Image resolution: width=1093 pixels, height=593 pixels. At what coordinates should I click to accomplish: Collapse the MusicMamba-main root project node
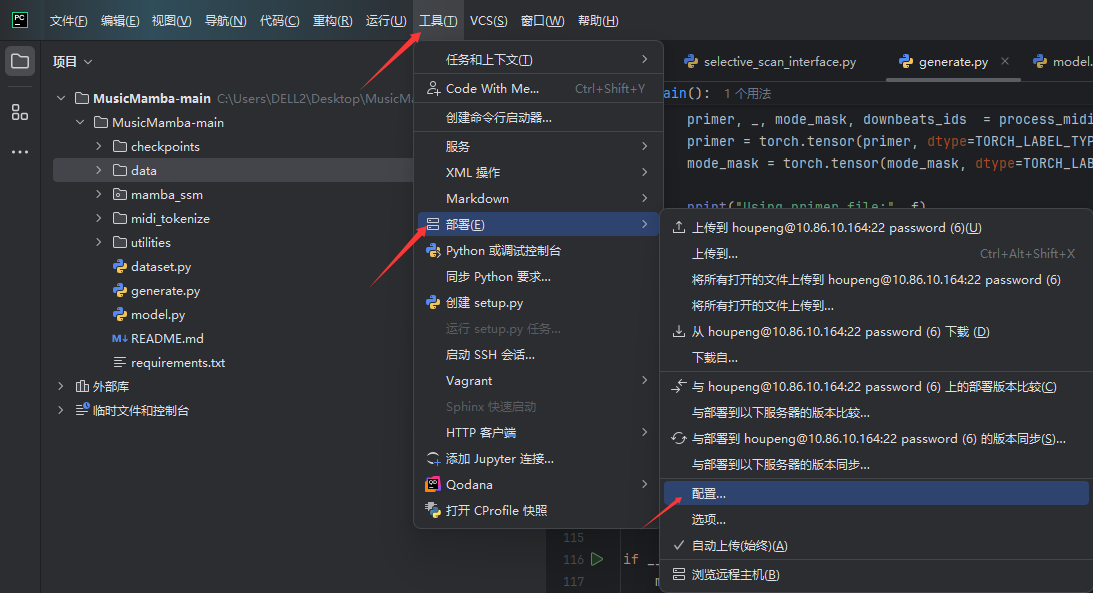click(x=61, y=99)
